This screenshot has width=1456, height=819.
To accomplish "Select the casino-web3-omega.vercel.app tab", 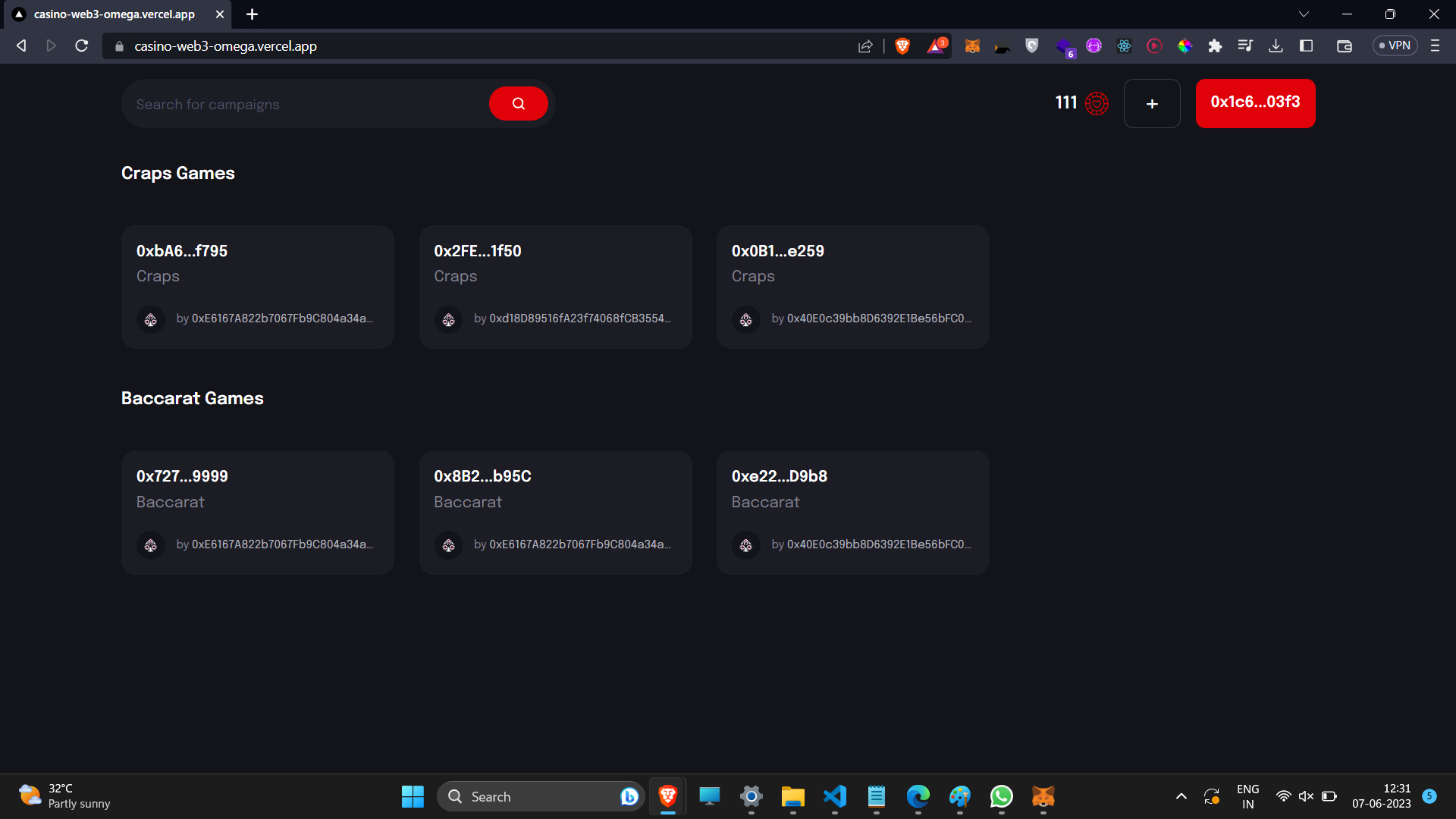I will tap(114, 14).
